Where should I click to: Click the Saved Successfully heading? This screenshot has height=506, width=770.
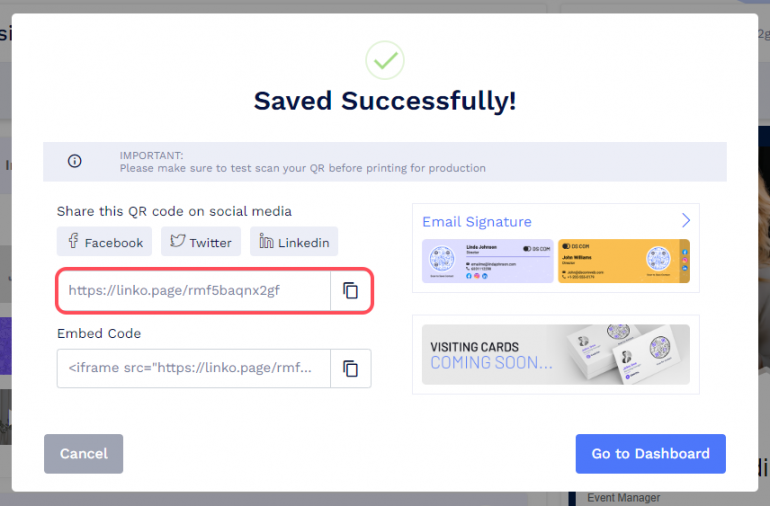coord(385,101)
